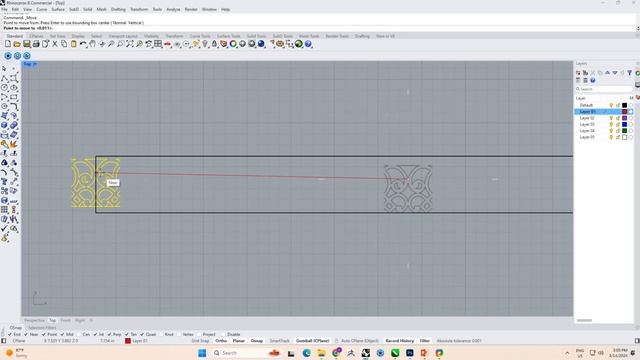Enable the Knot osnap checkbox

[x=160, y=334]
